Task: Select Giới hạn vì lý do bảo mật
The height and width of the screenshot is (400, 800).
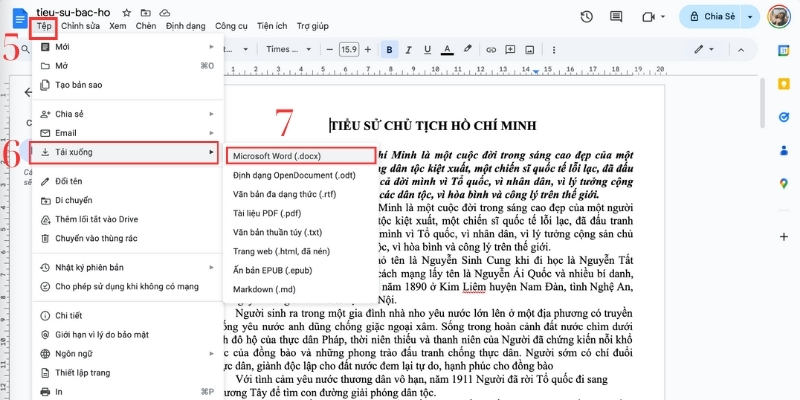Action: pos(128,335)
